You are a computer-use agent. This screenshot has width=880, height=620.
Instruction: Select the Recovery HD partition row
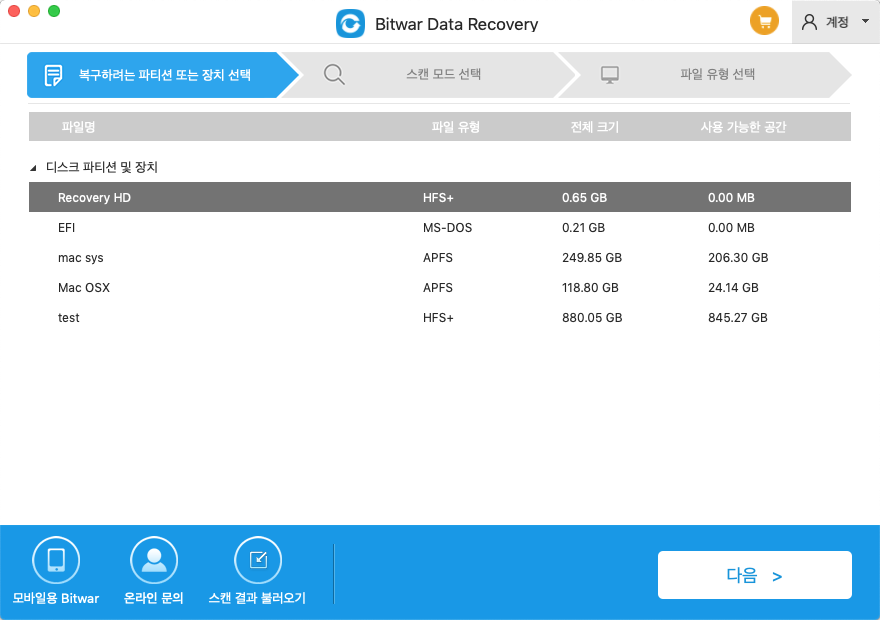(x=439, y=197)
